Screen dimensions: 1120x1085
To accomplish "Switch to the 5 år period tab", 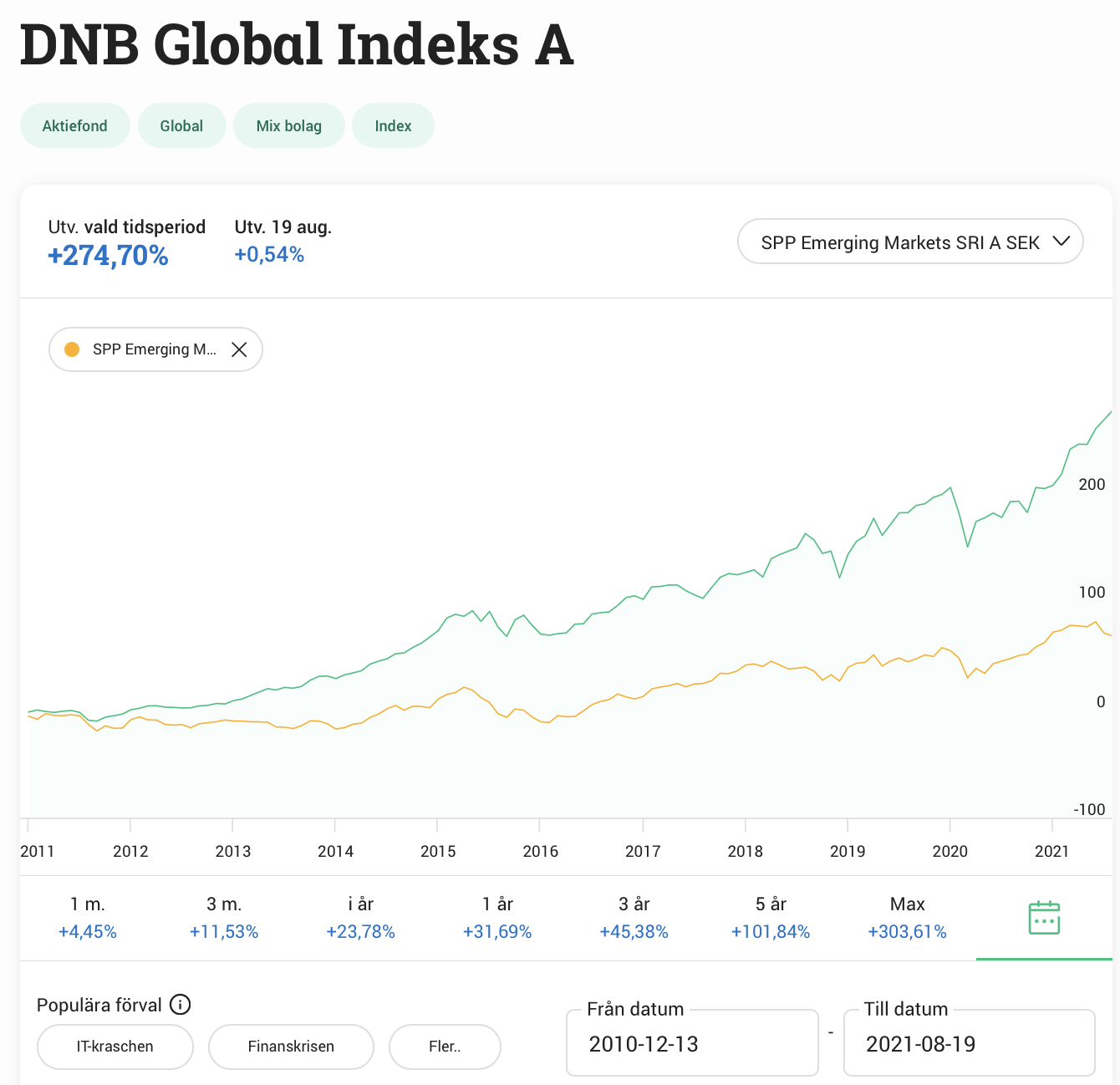I will (x=771, y=918).
